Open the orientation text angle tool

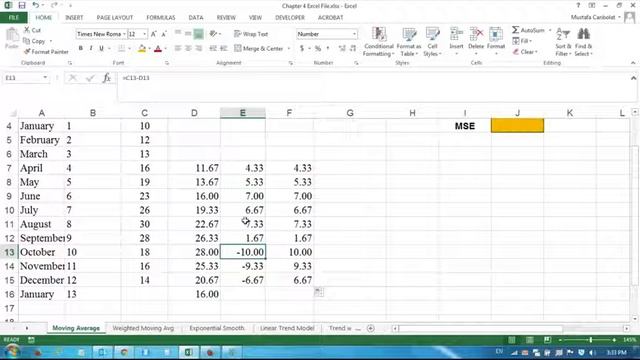tap(213, 34)
